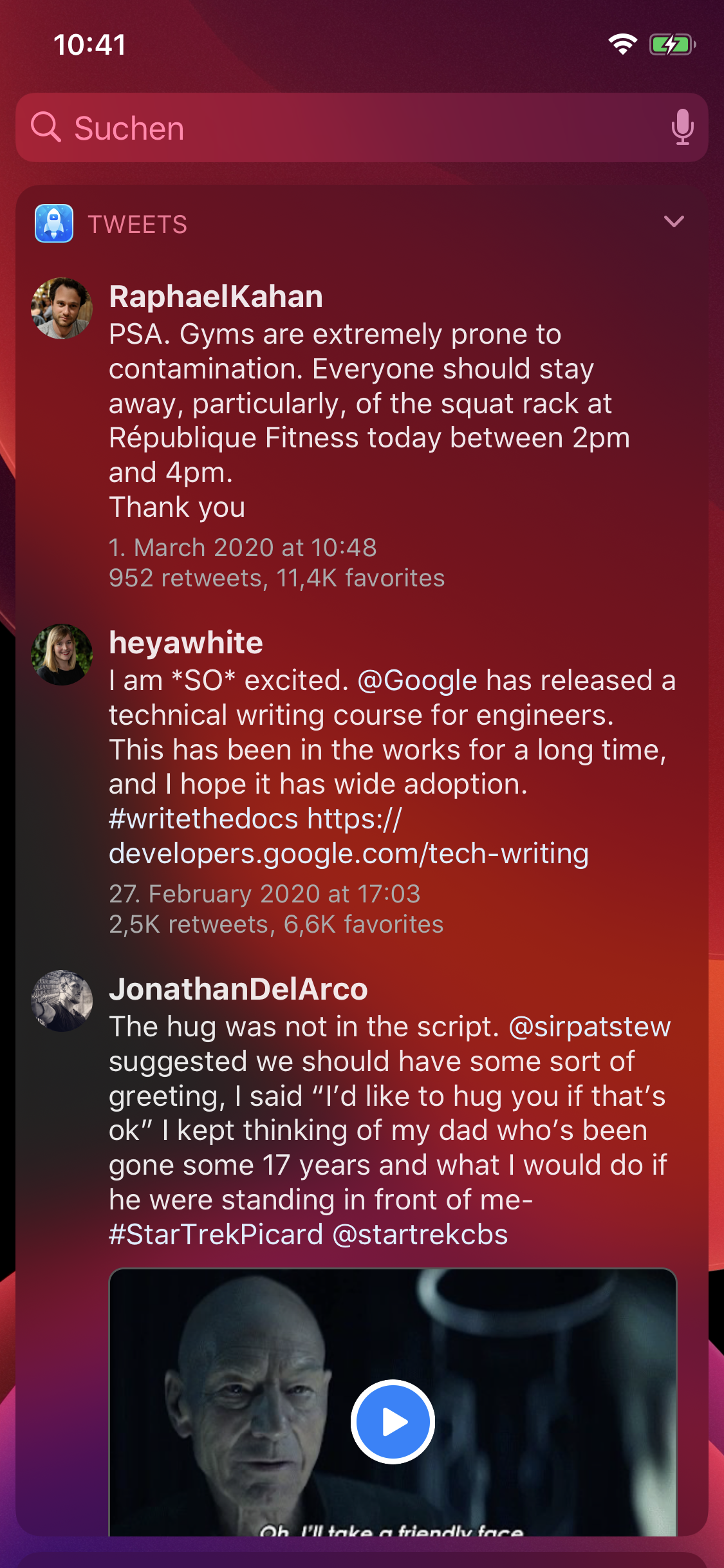Open the JonathanDelArco username

pyautogui.click(x=238, y=989)
